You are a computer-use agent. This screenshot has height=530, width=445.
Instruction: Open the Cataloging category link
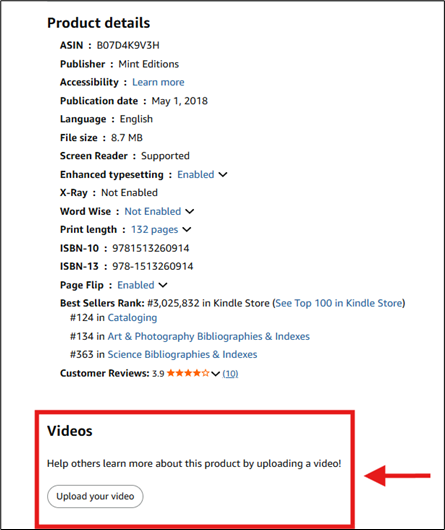click(x=132, y=318)
